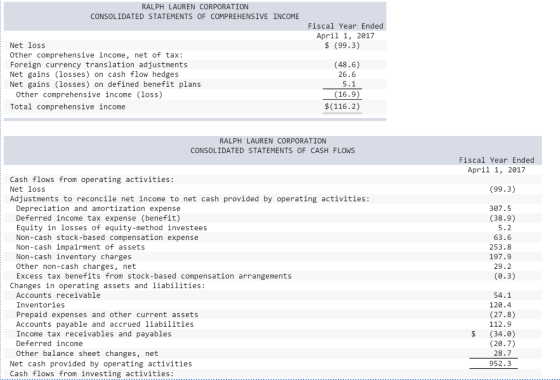Select Net gains (losses) on cash flow hedges
The height and width of the screenshot is (380, 560).
(x=94, y=74)
